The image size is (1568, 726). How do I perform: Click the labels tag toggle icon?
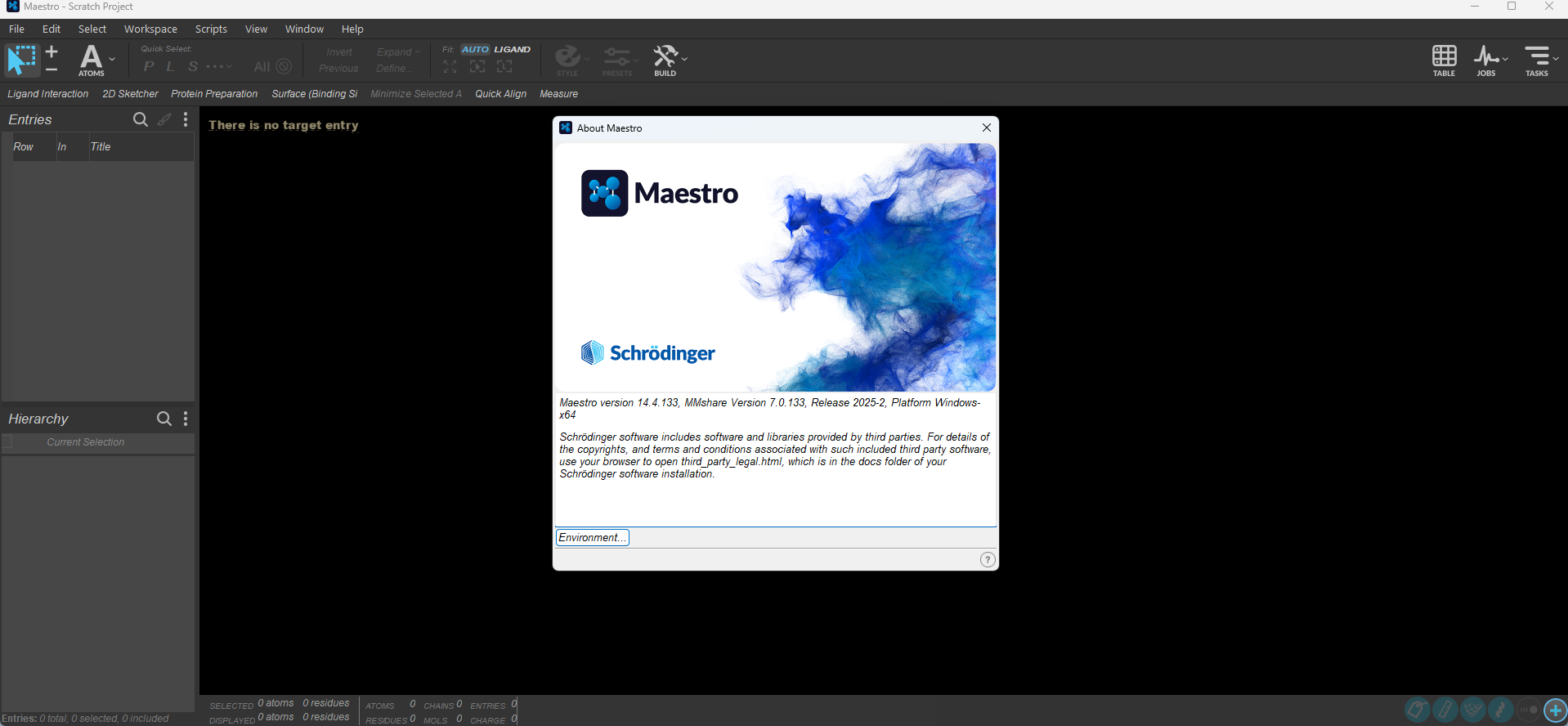[x=1418, y=710]
